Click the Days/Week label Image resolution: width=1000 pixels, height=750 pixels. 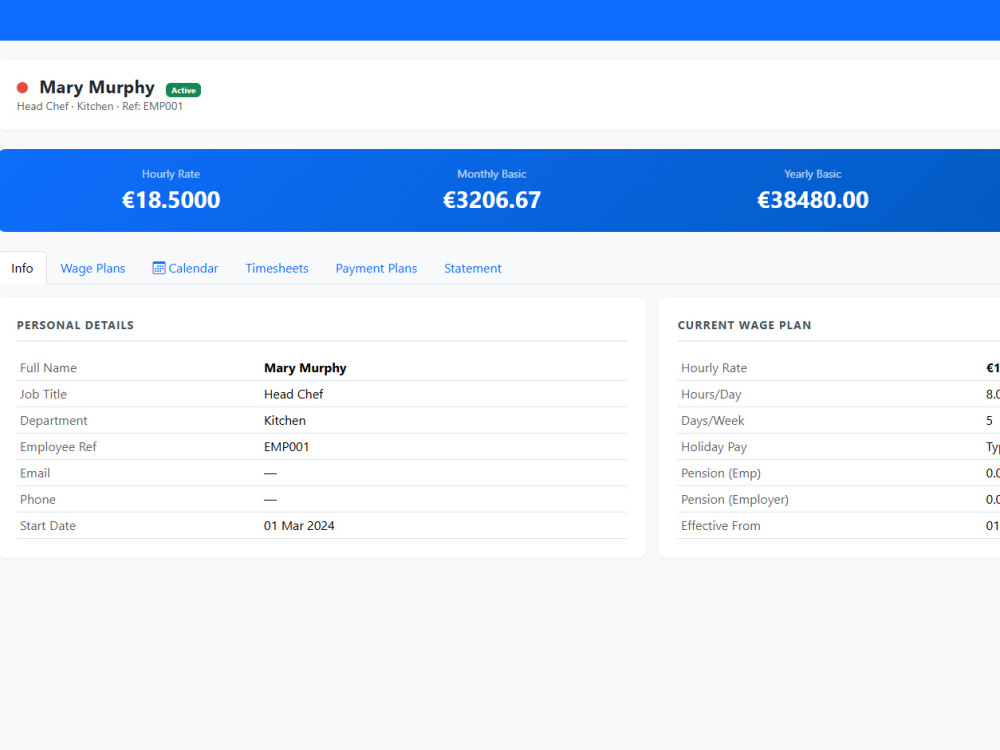(712, 420)
